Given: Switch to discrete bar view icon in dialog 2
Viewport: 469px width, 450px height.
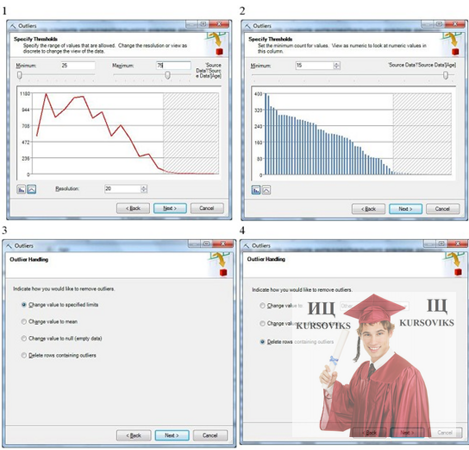Looking at the screenshot, I should click(256, 190).
